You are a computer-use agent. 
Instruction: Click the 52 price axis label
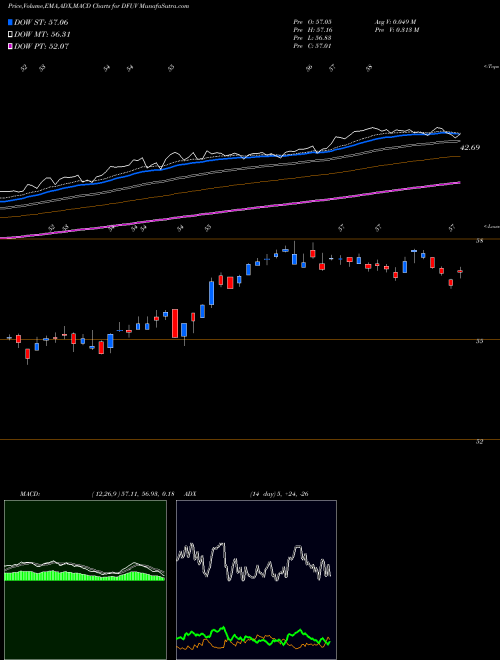(x=479, y=442)
